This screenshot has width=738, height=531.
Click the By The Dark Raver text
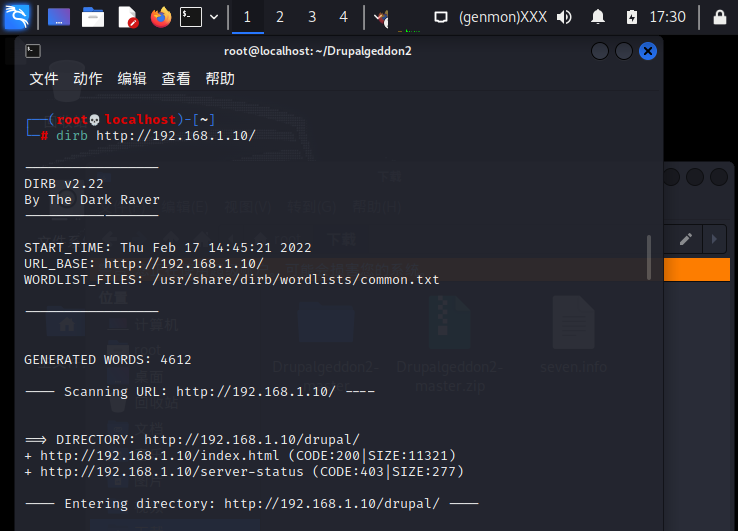(x=92, y=200)
